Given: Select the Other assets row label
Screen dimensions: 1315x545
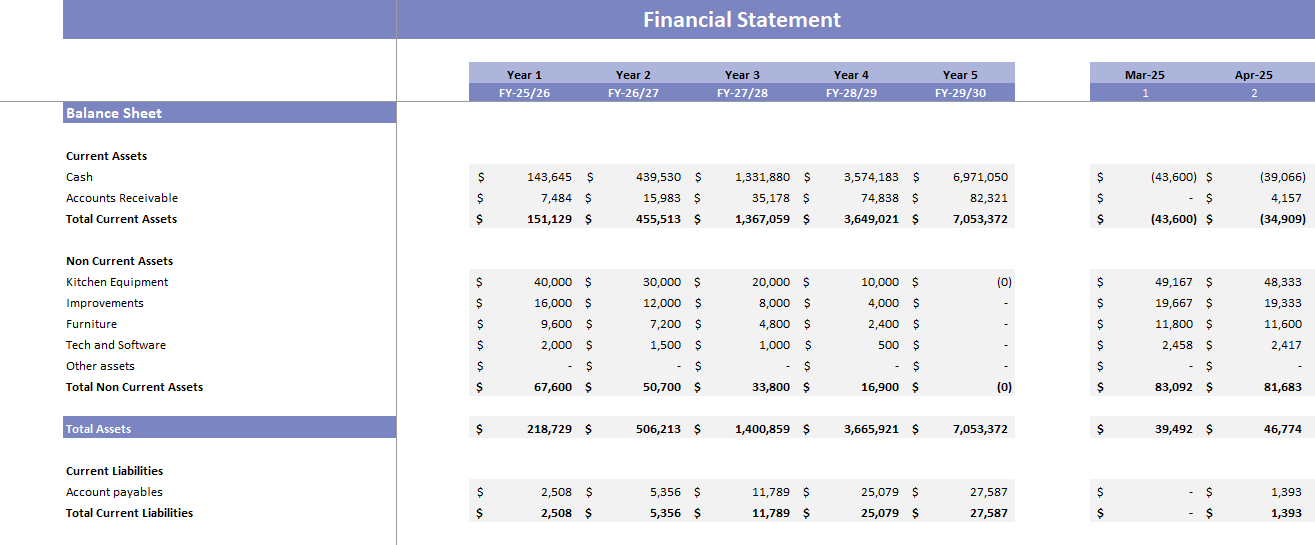Looking at the screenshot, I should [x=100, y=366].
